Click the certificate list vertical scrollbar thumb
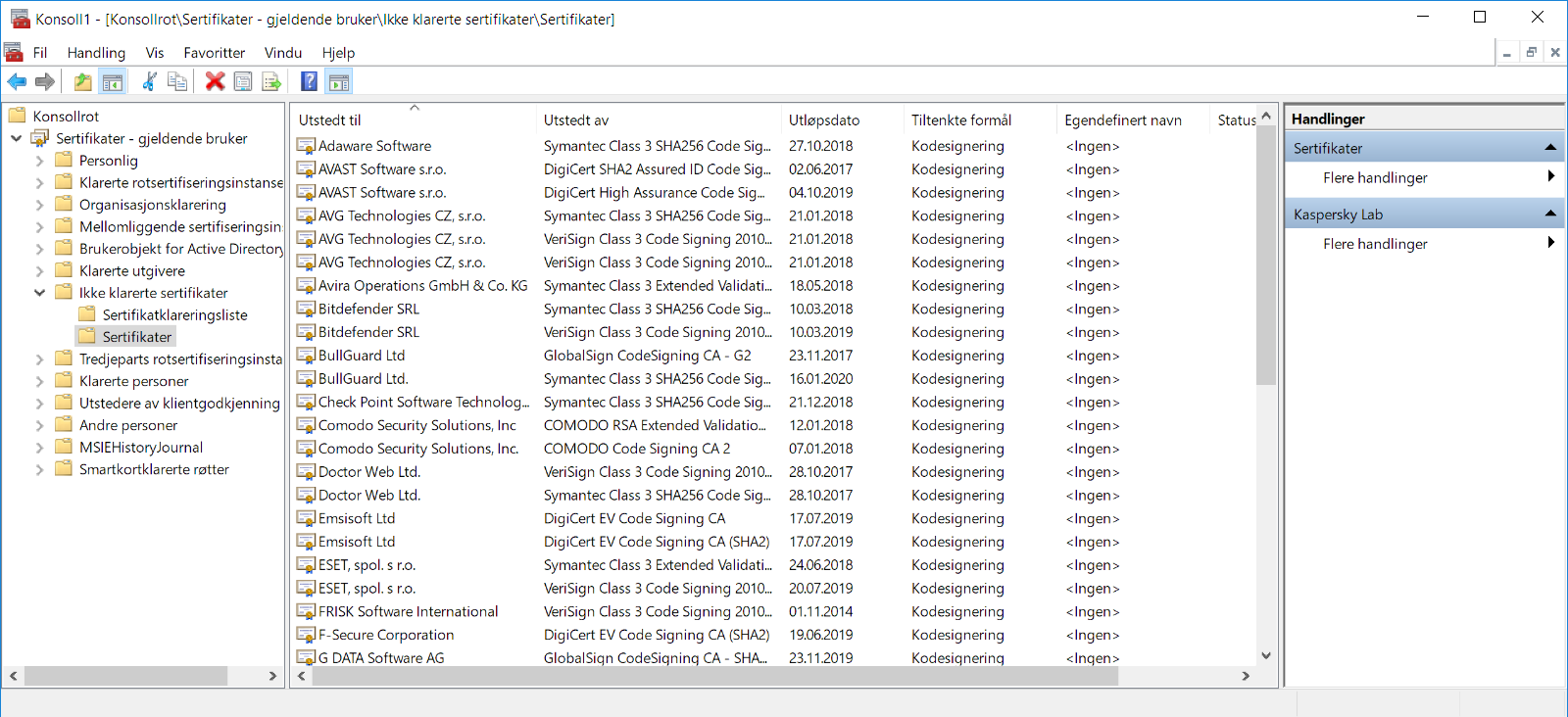 pos(1266,255)
